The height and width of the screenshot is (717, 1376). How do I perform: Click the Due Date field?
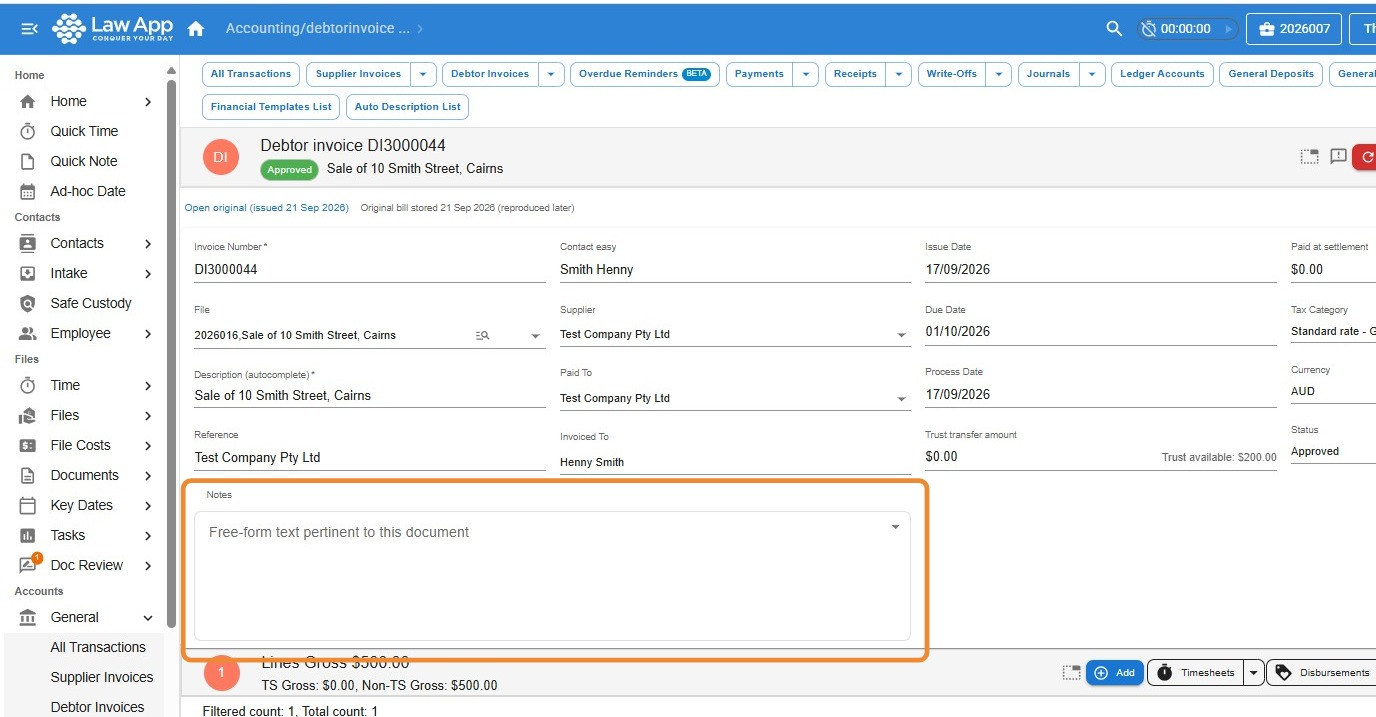point(1101,331)
